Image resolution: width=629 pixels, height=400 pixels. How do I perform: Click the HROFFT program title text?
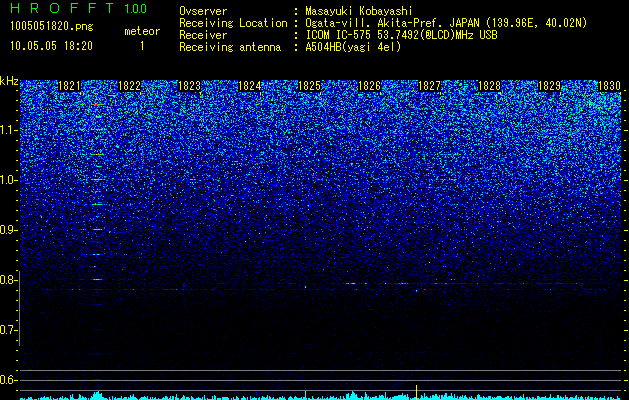click(62, 8)
